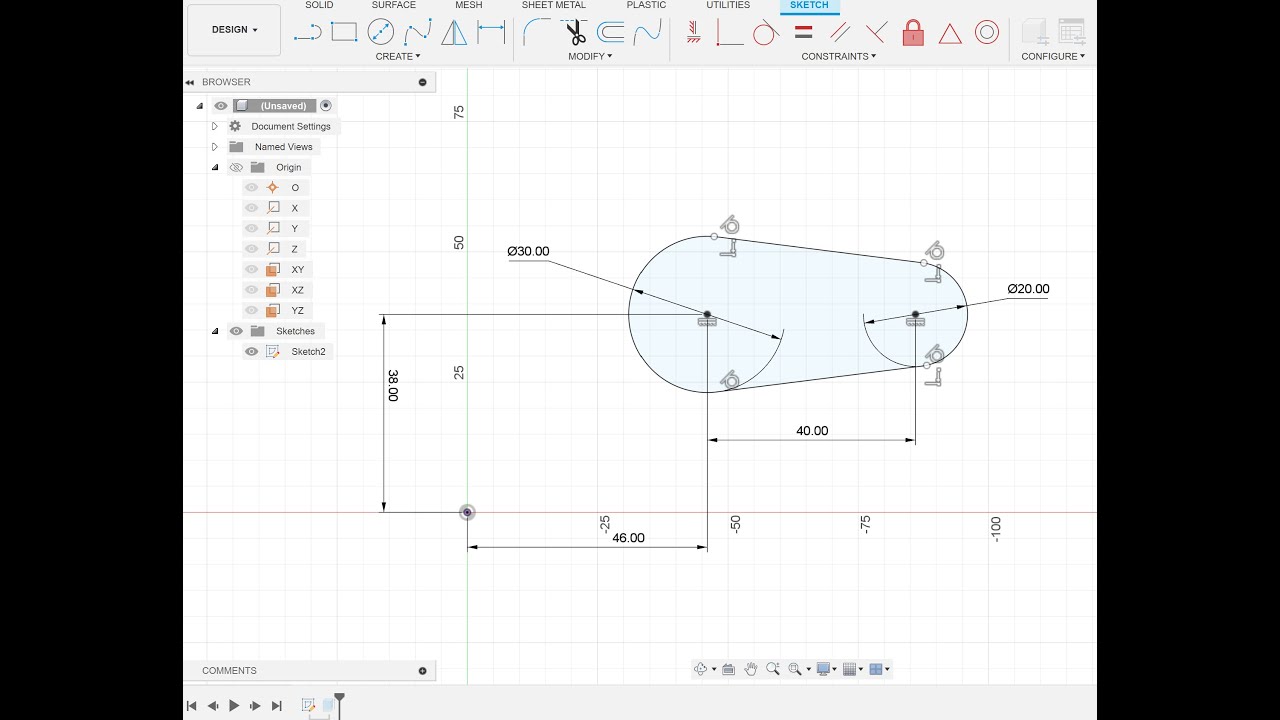Image resolution: width=1280 pixels, height=720 pixels.
Task: Select the Circle sketch tool
Action: tap(381, 32)
